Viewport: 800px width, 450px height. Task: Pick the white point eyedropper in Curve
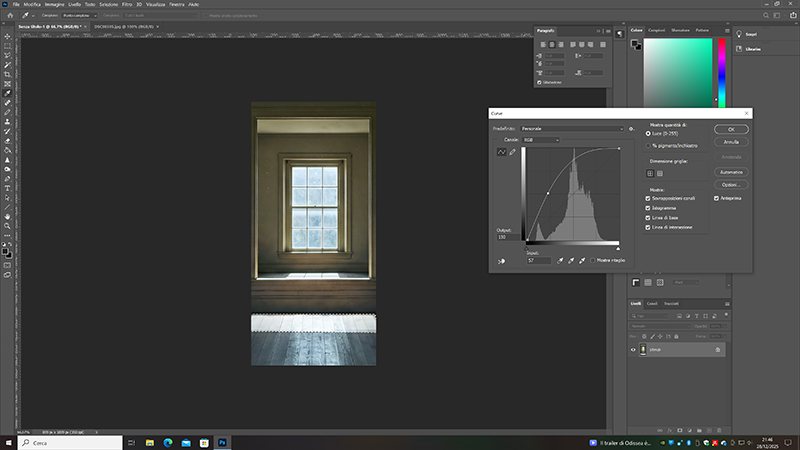tap(582, 261)
